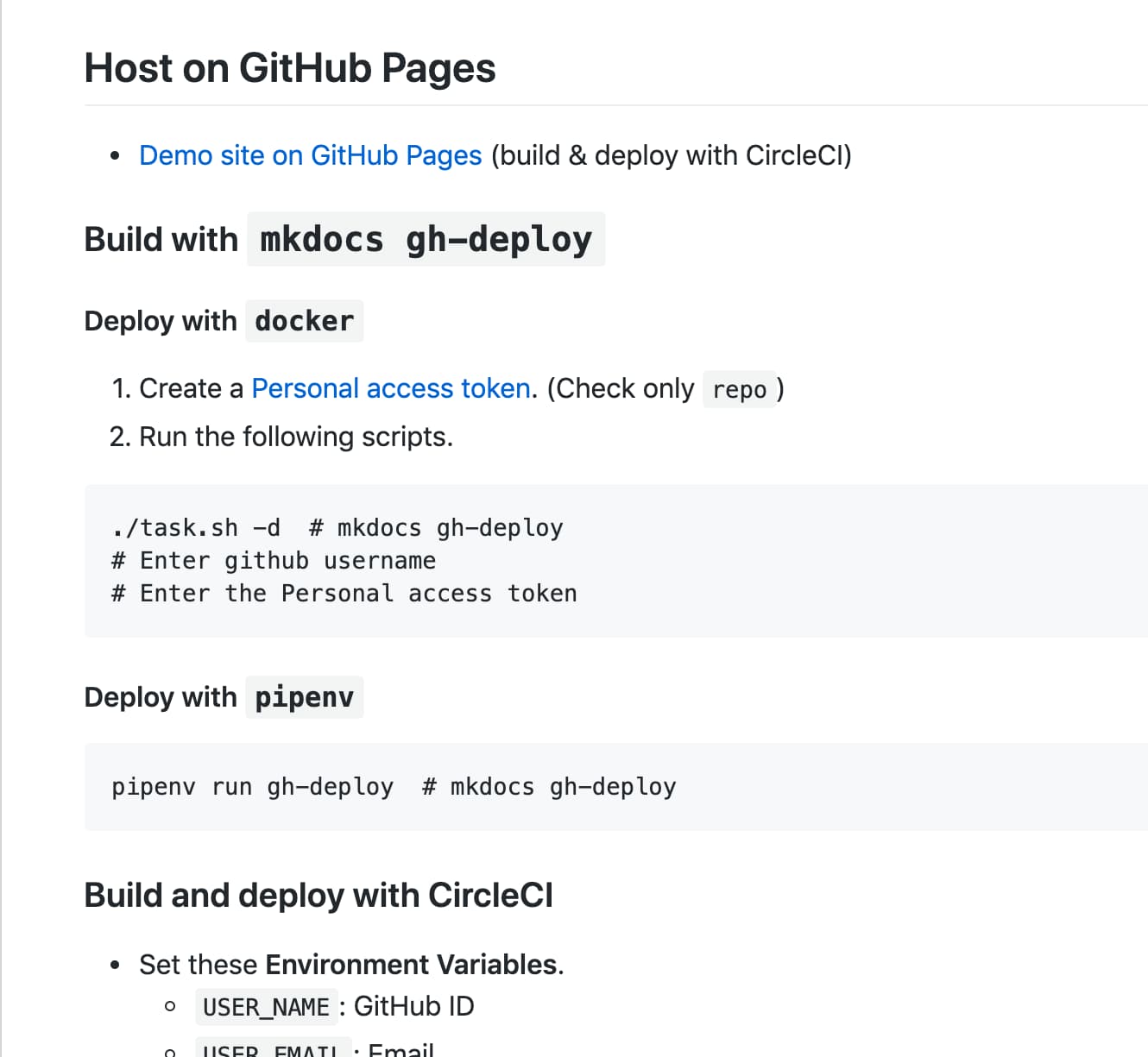
Task: Click the build & deploy with CircleCI note
Action: click(671, 155)
